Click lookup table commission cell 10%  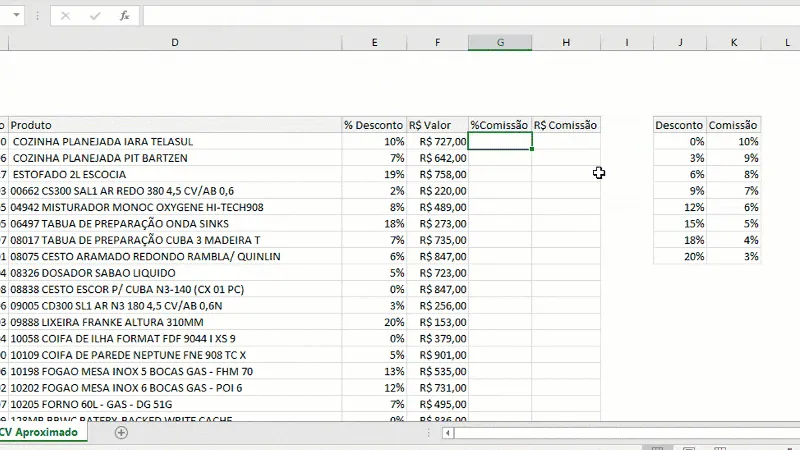734,141
